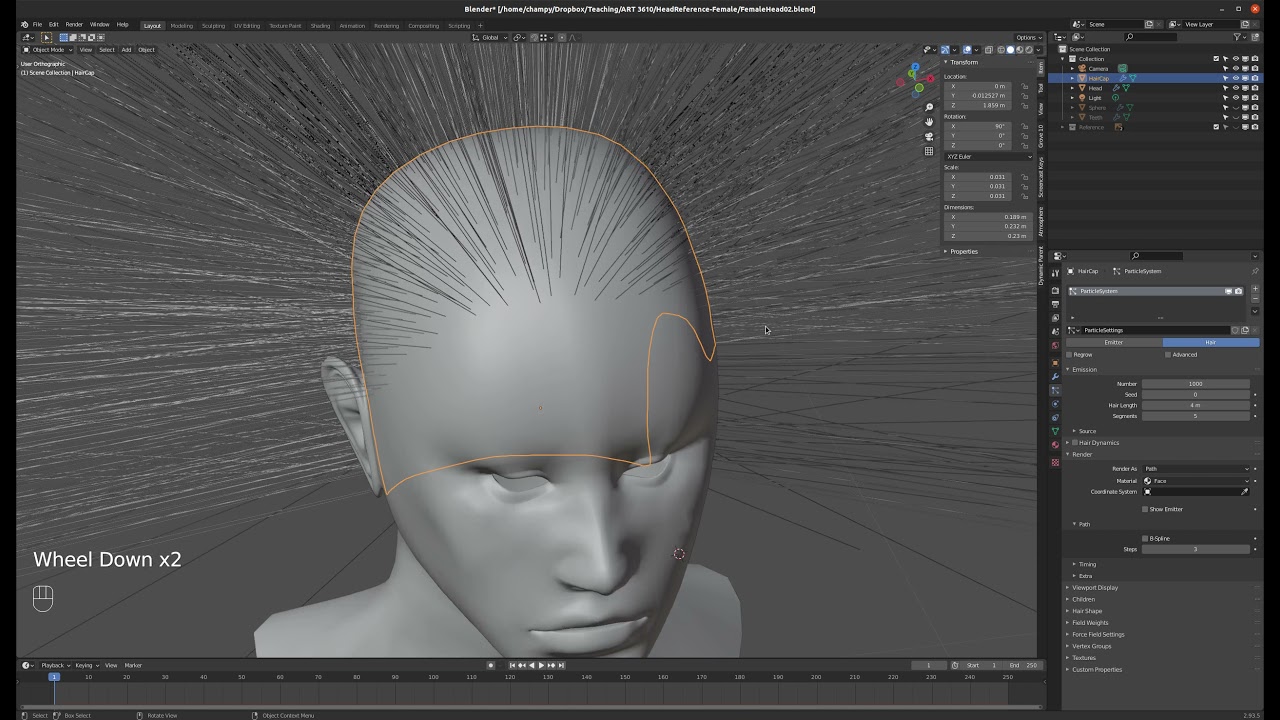
Task: Open the XYZ Euler rotation mode dropdown
Action: (988, 156)
